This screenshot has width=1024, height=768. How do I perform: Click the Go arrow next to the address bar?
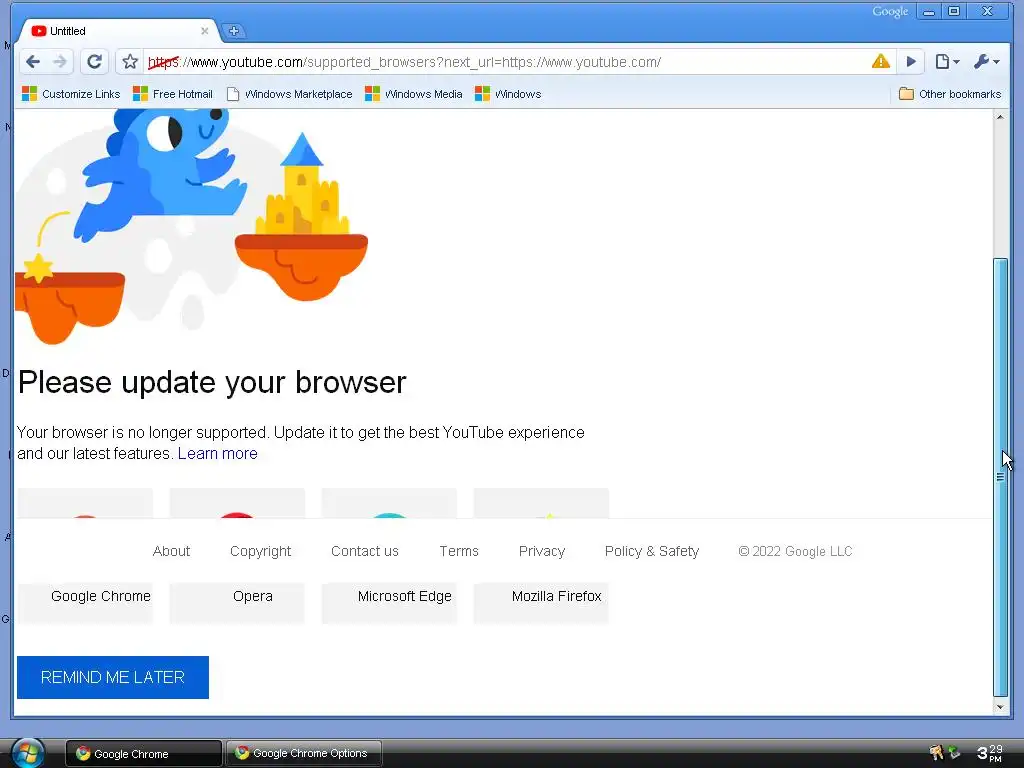[911, 62]
